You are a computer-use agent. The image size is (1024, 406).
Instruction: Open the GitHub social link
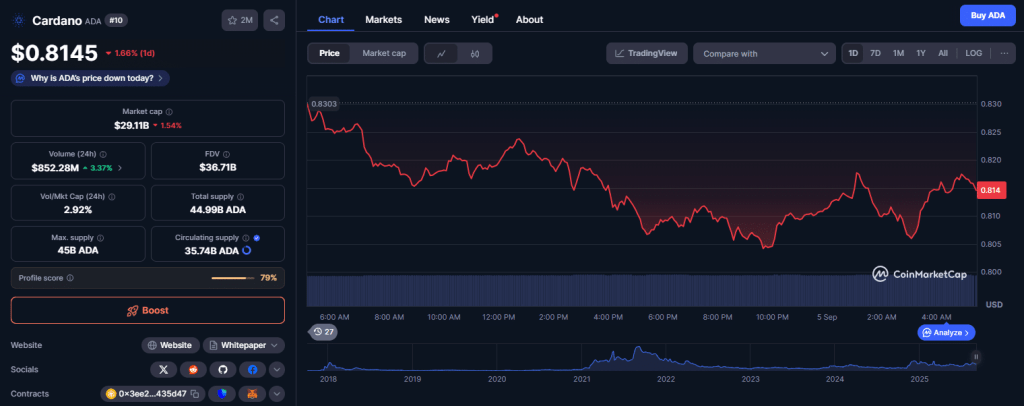click(x=223, y=369)
